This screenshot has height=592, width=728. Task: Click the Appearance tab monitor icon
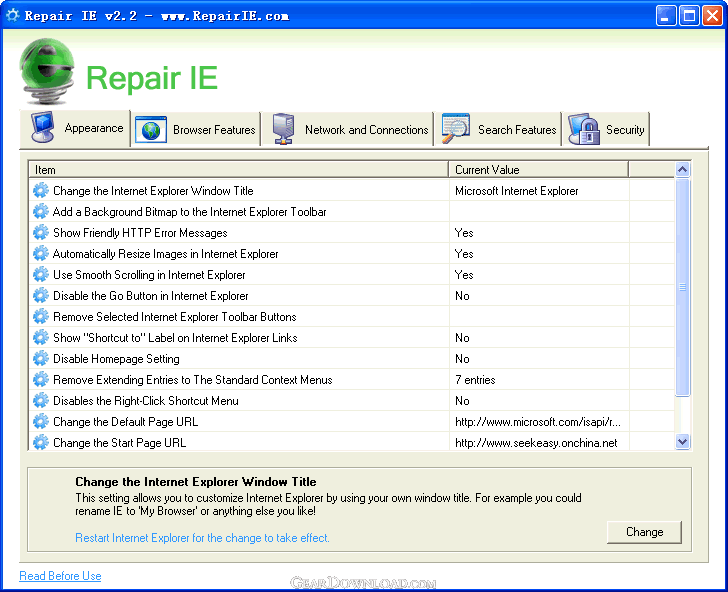(x=43, y=127)
